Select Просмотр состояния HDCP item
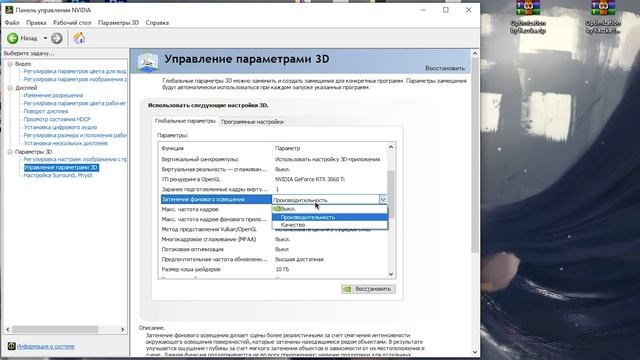Screen dimensions: 640x360 pyautogui.click(x=57, y=120)
